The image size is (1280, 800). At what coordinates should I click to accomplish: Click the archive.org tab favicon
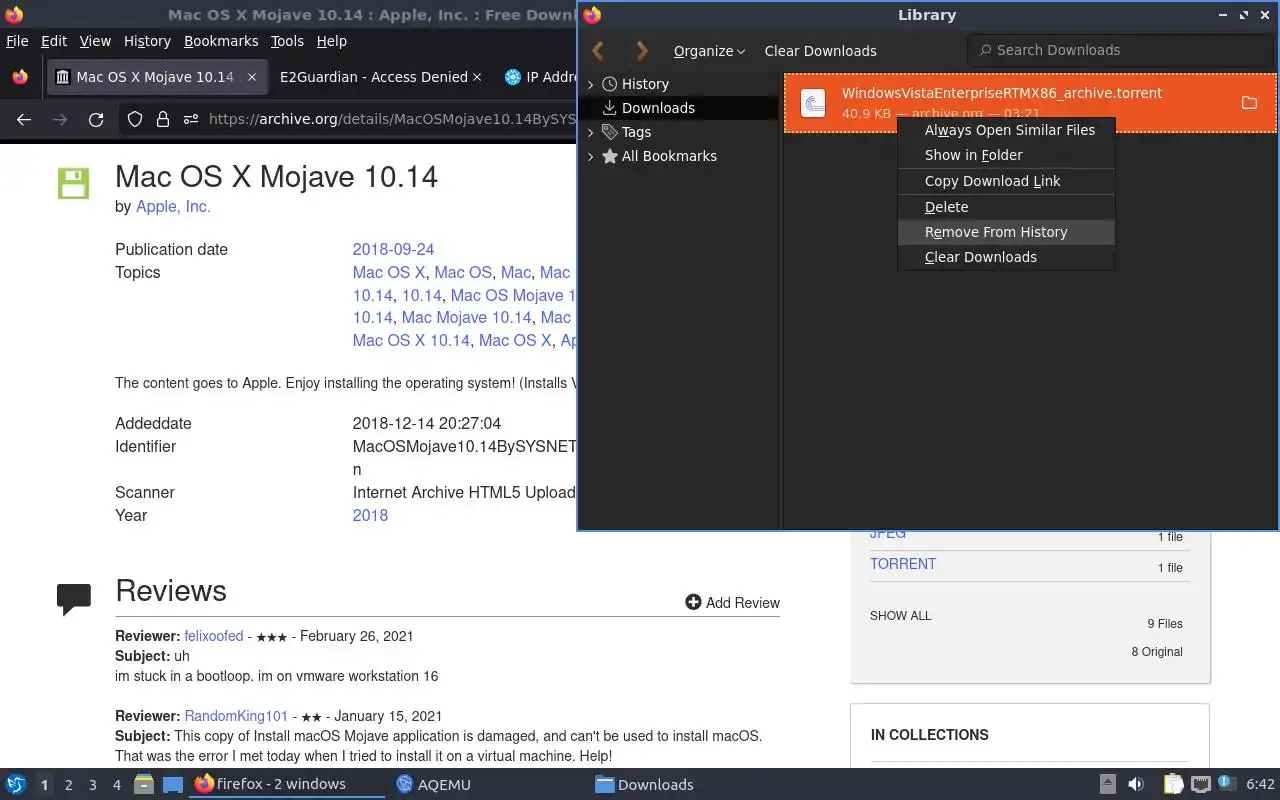click(x=63, y=77)
